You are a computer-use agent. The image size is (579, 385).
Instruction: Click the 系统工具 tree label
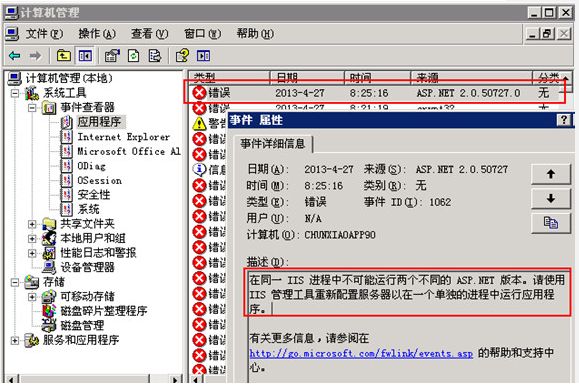click(65, 93)
